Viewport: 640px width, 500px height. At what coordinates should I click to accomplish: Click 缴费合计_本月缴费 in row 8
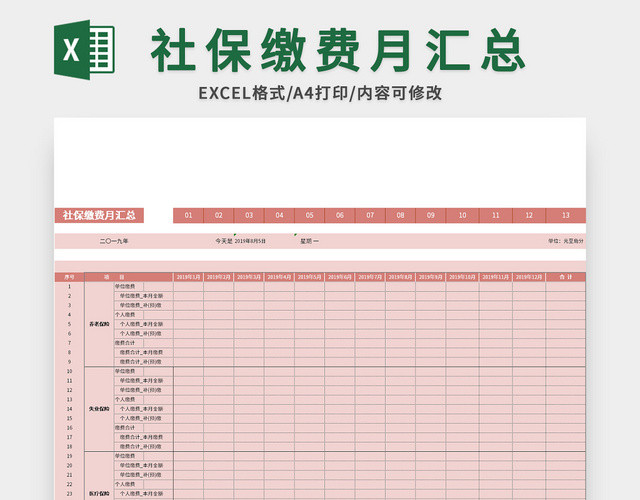point(141,352)
